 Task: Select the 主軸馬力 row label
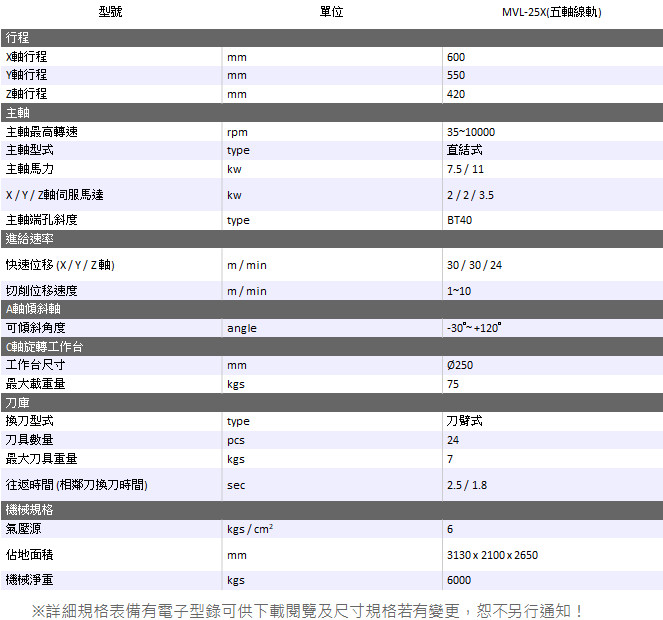tap(30, 169)
